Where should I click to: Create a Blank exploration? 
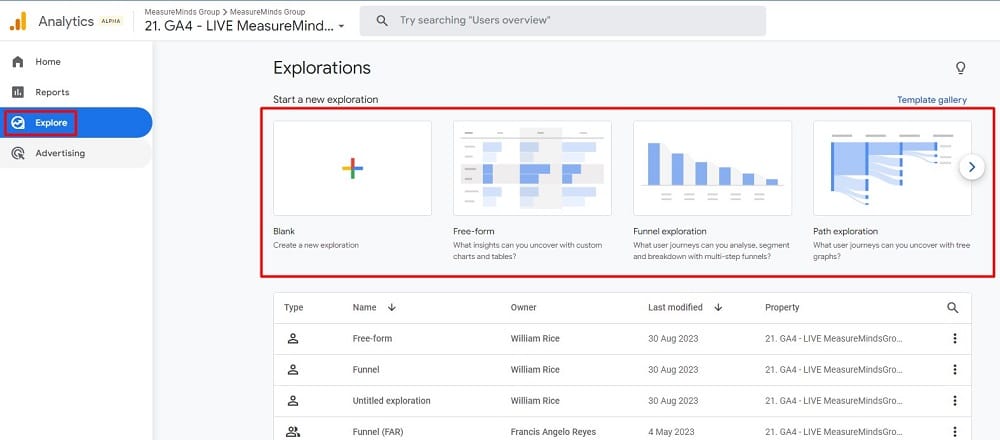352,168
